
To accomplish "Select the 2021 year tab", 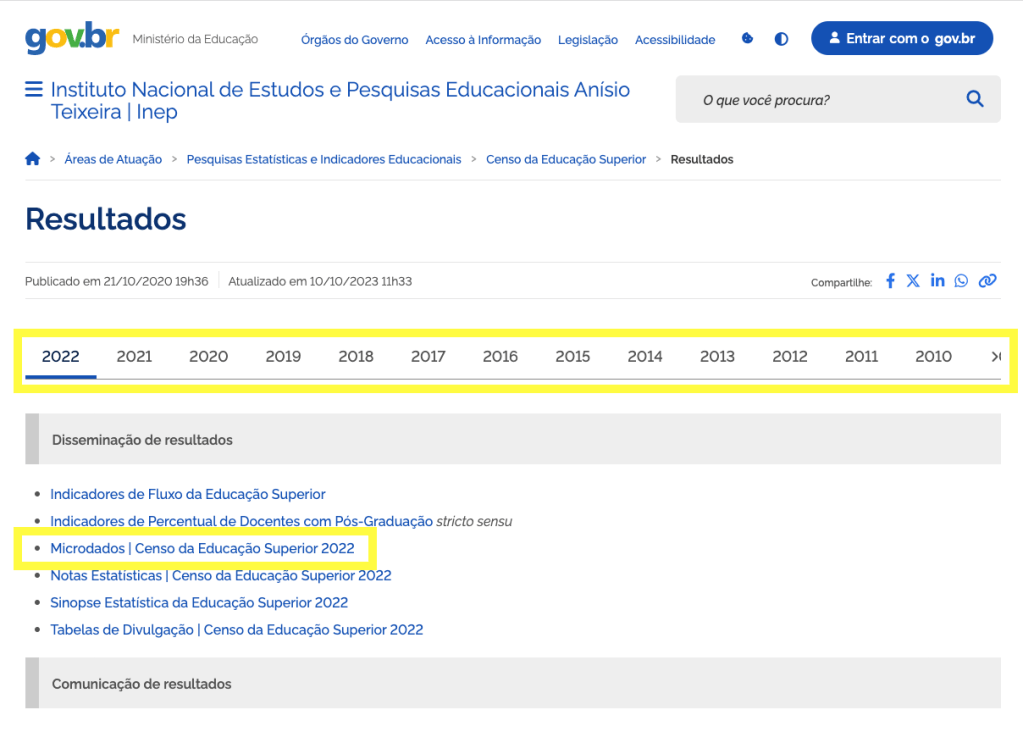I will (134, 356).
